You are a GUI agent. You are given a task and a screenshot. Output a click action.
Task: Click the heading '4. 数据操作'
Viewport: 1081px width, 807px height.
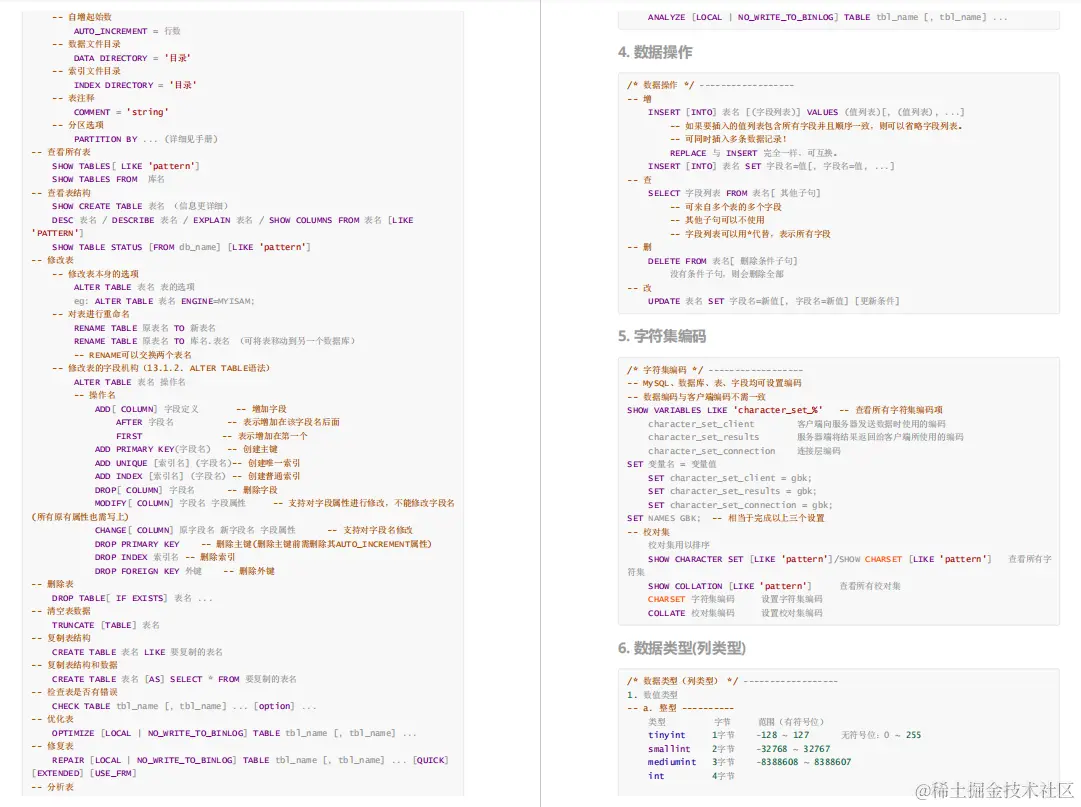(655, 52)
